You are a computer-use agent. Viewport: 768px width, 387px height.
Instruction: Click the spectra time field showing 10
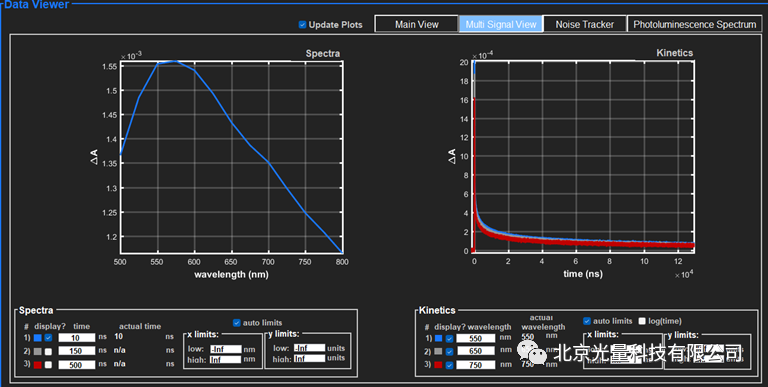[x=76, y=338]
